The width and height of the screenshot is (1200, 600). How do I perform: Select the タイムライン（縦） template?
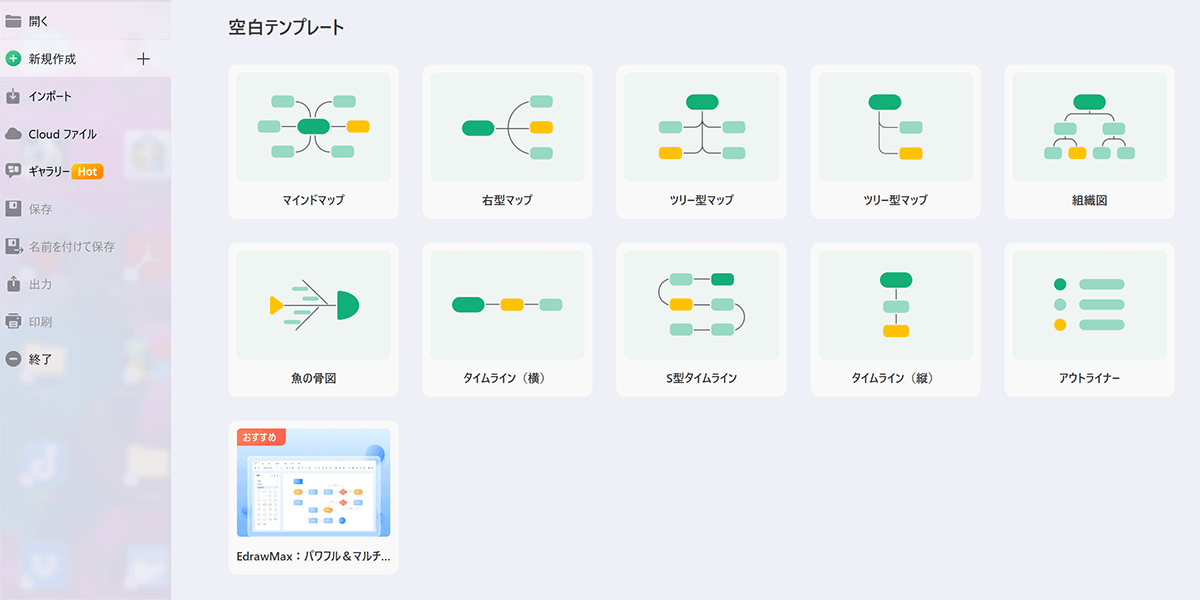click(x=895, y=320)
